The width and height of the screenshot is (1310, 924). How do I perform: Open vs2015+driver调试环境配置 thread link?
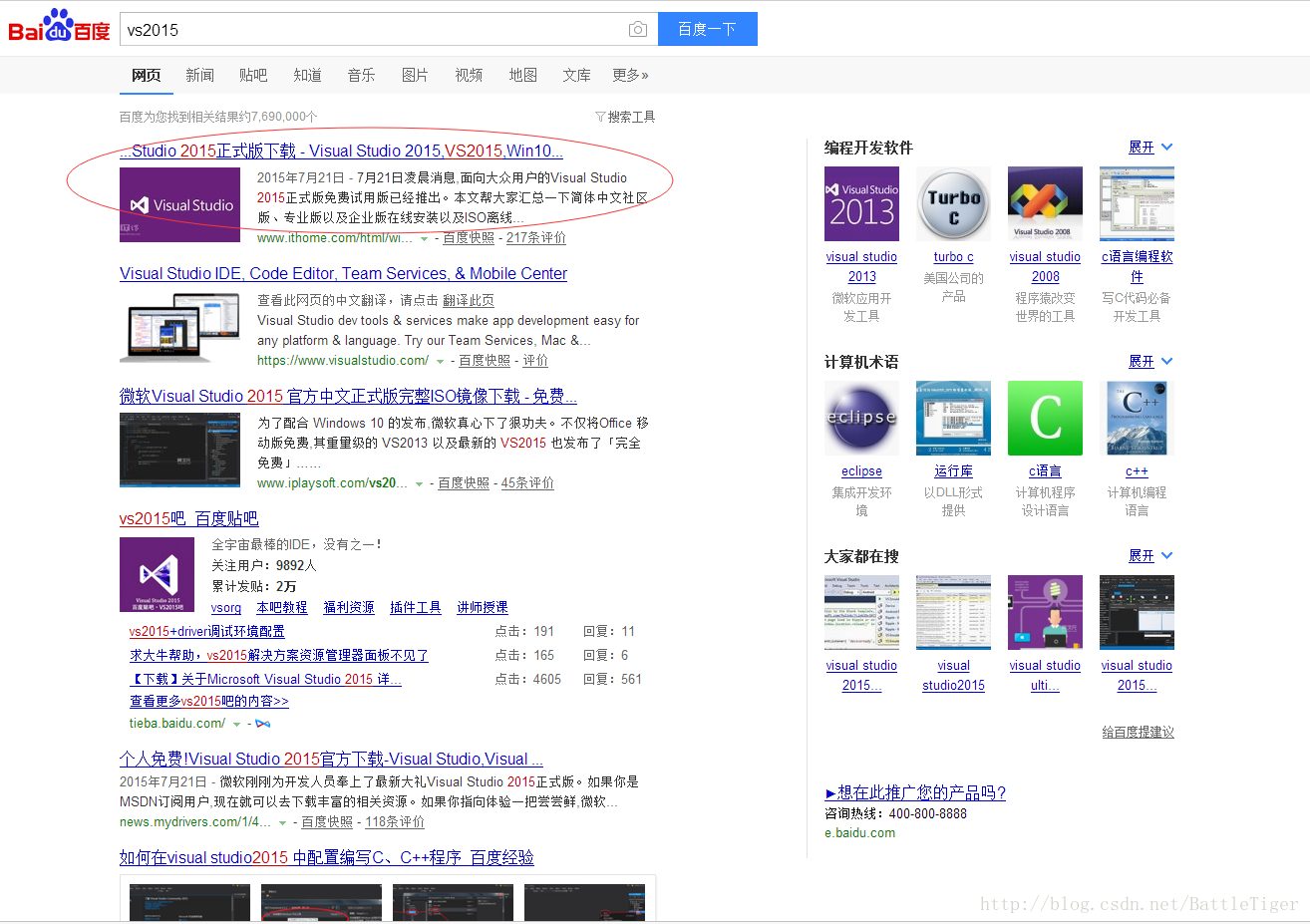(x=207, y=632)
